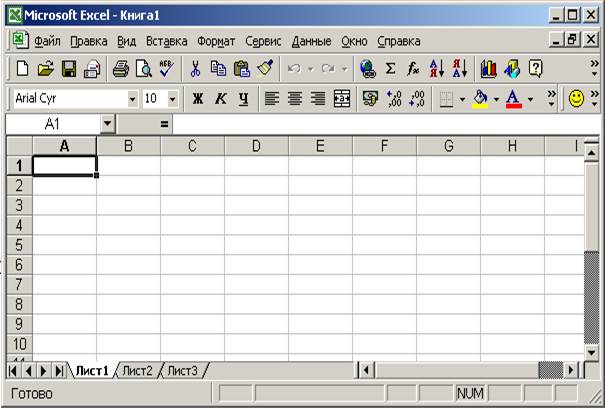Open a file using the Open folder icon
Screen dimensions: 605x409
click(46, 69)
